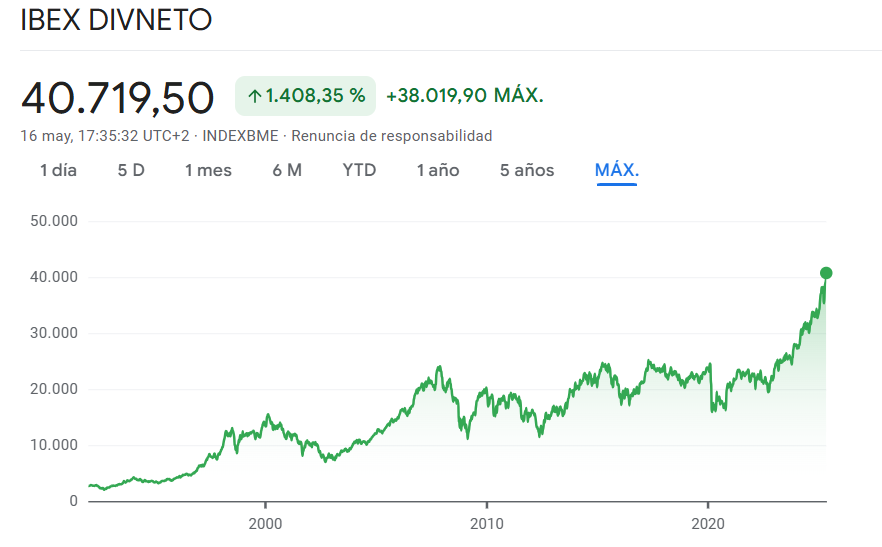Click the 2020 marker on the time axis

[708, 523]
